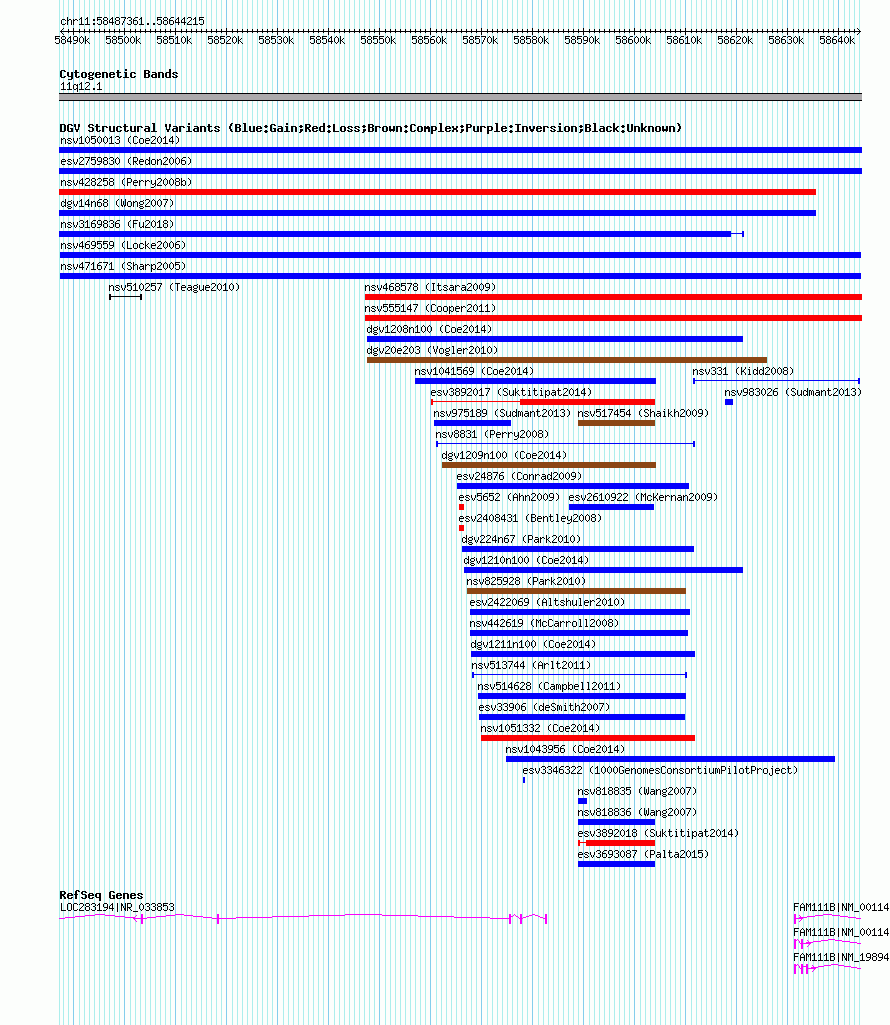Image resolution: width=890 pixels, height=1025 pixels.
Task: Open the esv2422069 (Altshuler2010) label
Action: (547, 601)
